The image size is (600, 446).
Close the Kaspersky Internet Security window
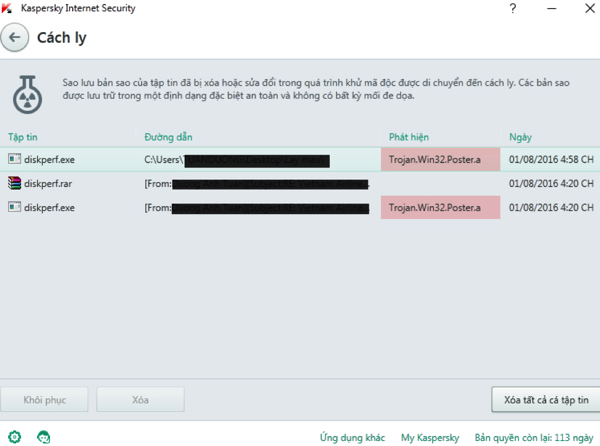click(x=590, y=8)
